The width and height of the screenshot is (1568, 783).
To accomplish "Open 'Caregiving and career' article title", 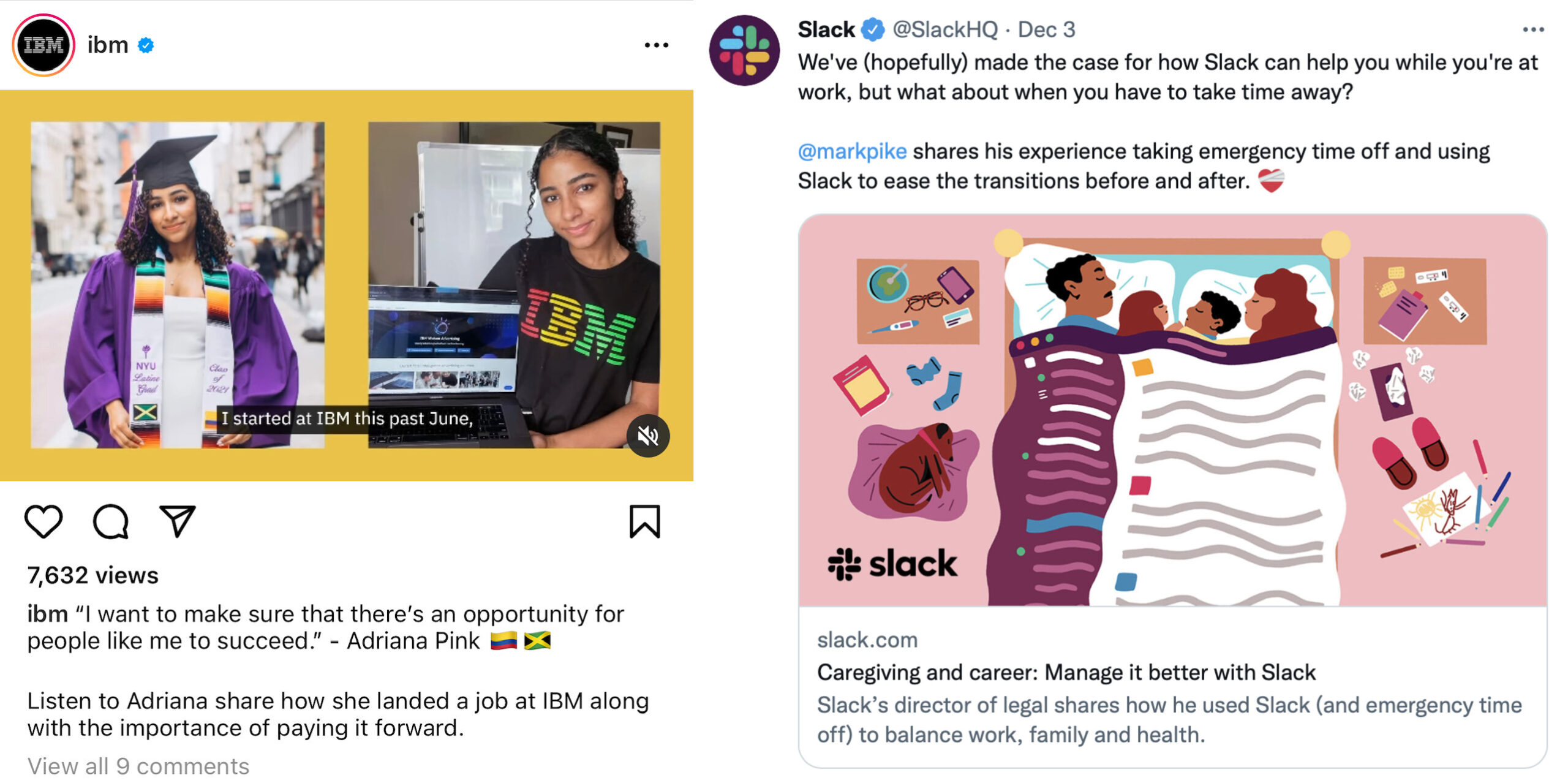I will point(1066,672).
